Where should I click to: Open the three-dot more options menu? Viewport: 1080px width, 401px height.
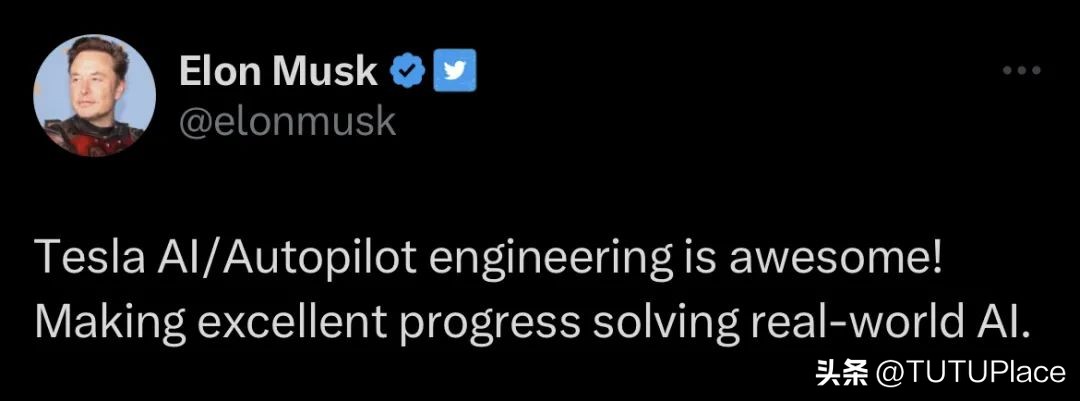tap(1022, 72)
